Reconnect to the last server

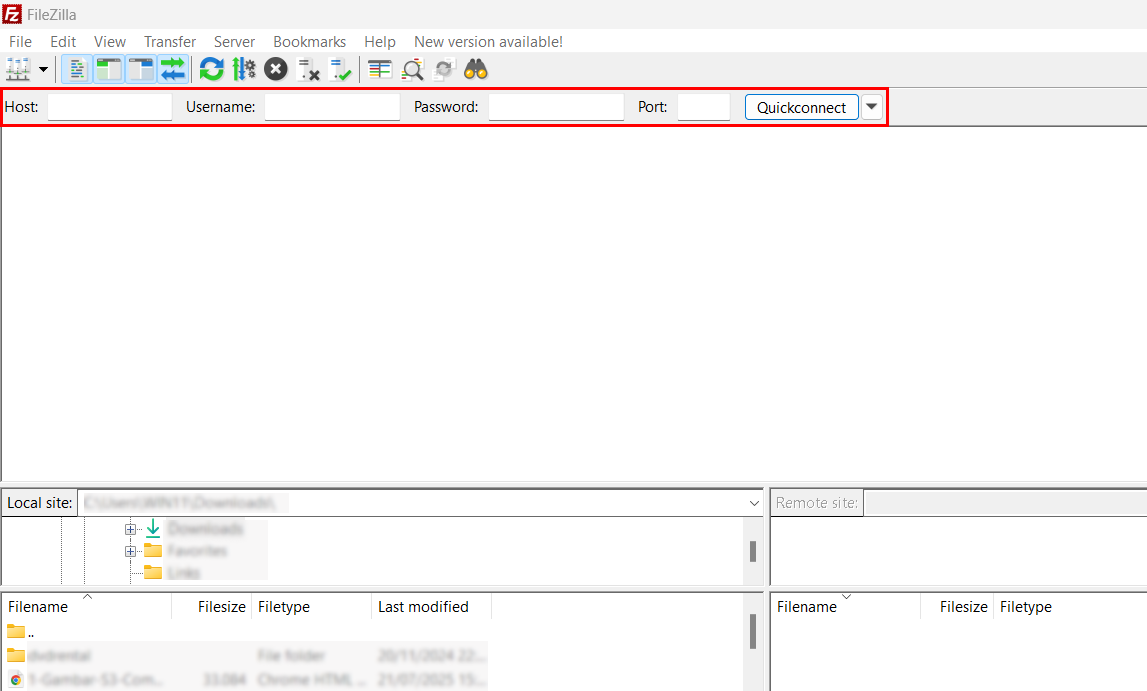pyautogui.click(x=341, y=69)
